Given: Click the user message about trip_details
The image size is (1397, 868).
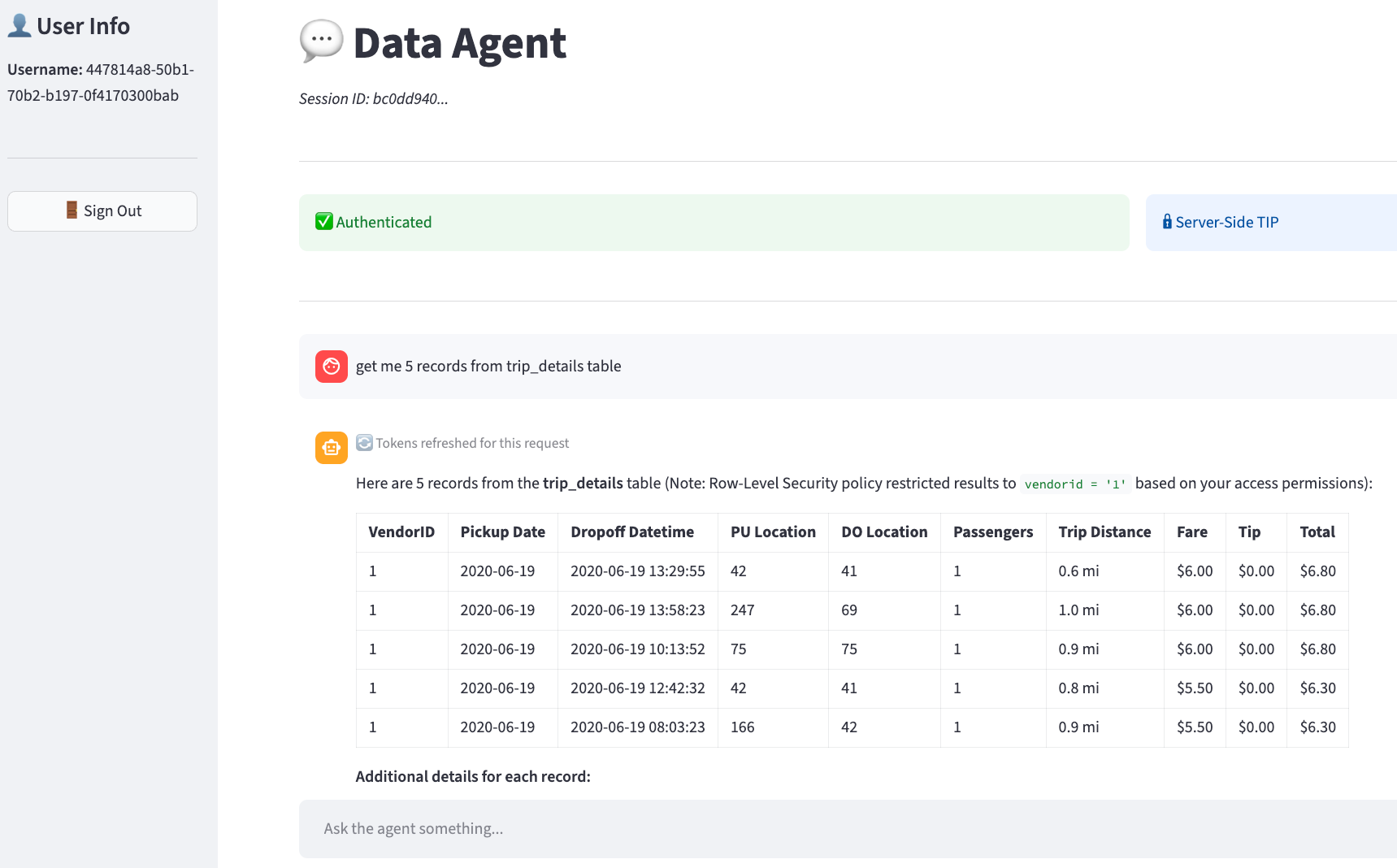Looking at the screenshot, I should pyautogui.click(x=488, y=367).
